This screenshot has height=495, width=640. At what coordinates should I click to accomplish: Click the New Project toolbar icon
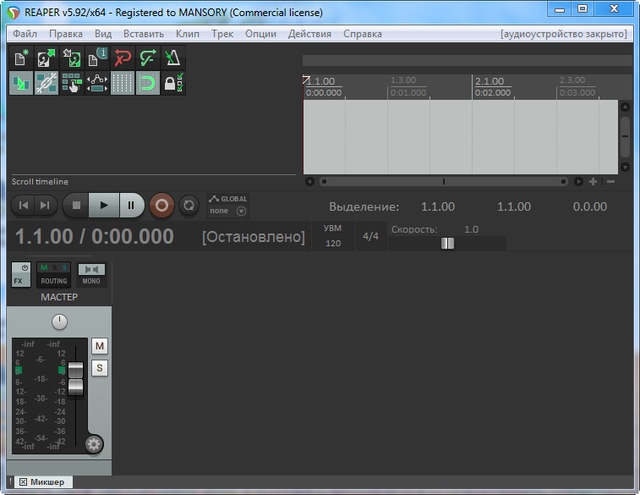click(22, 59)
